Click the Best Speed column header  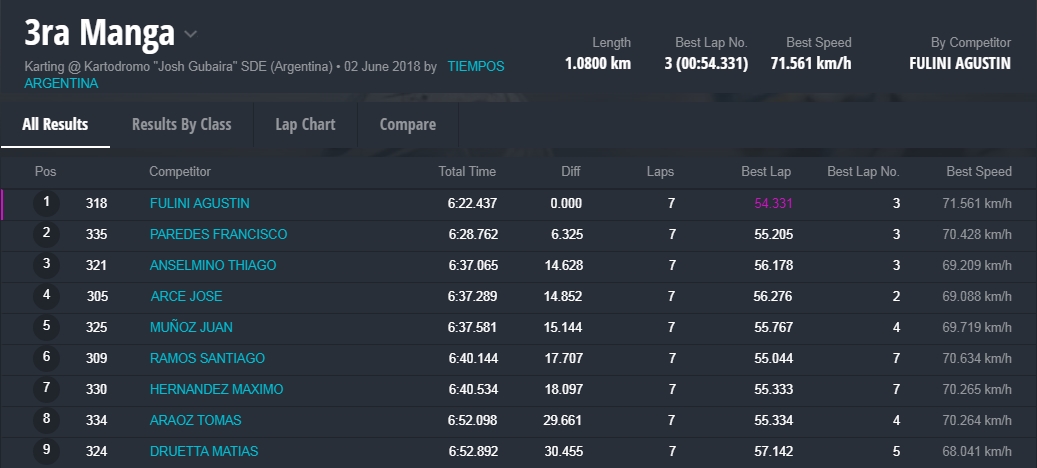tap(979, 172)
